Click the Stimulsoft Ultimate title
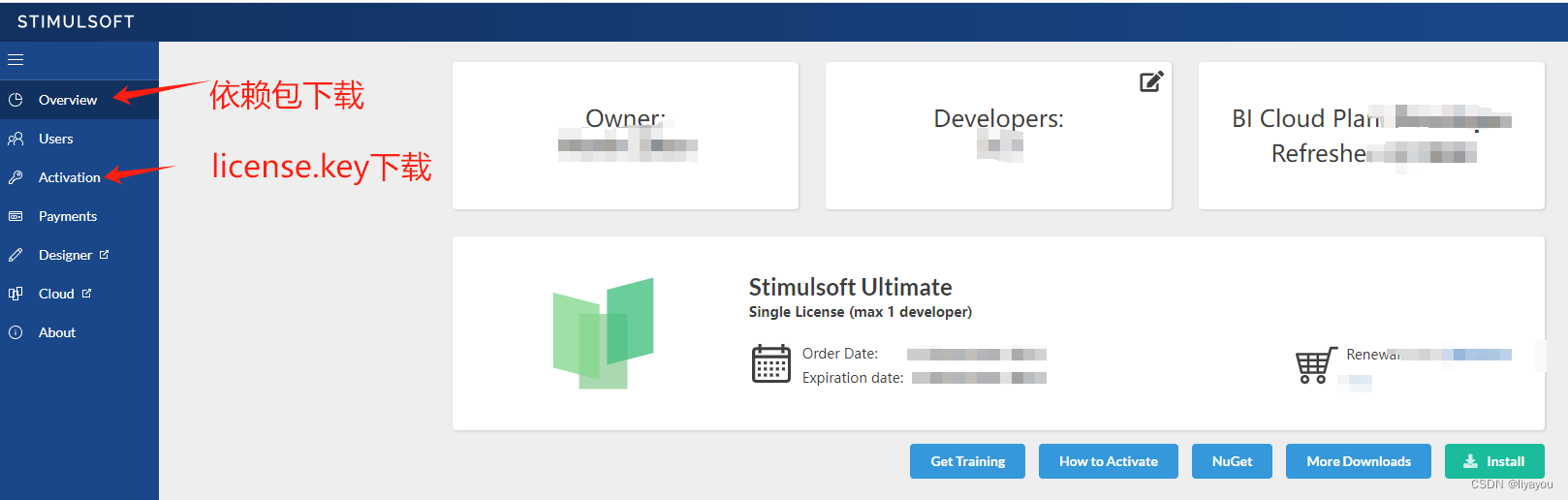The height and width of the screenshot is (500, 1568). pyautogui.click(x=850, y=287)
